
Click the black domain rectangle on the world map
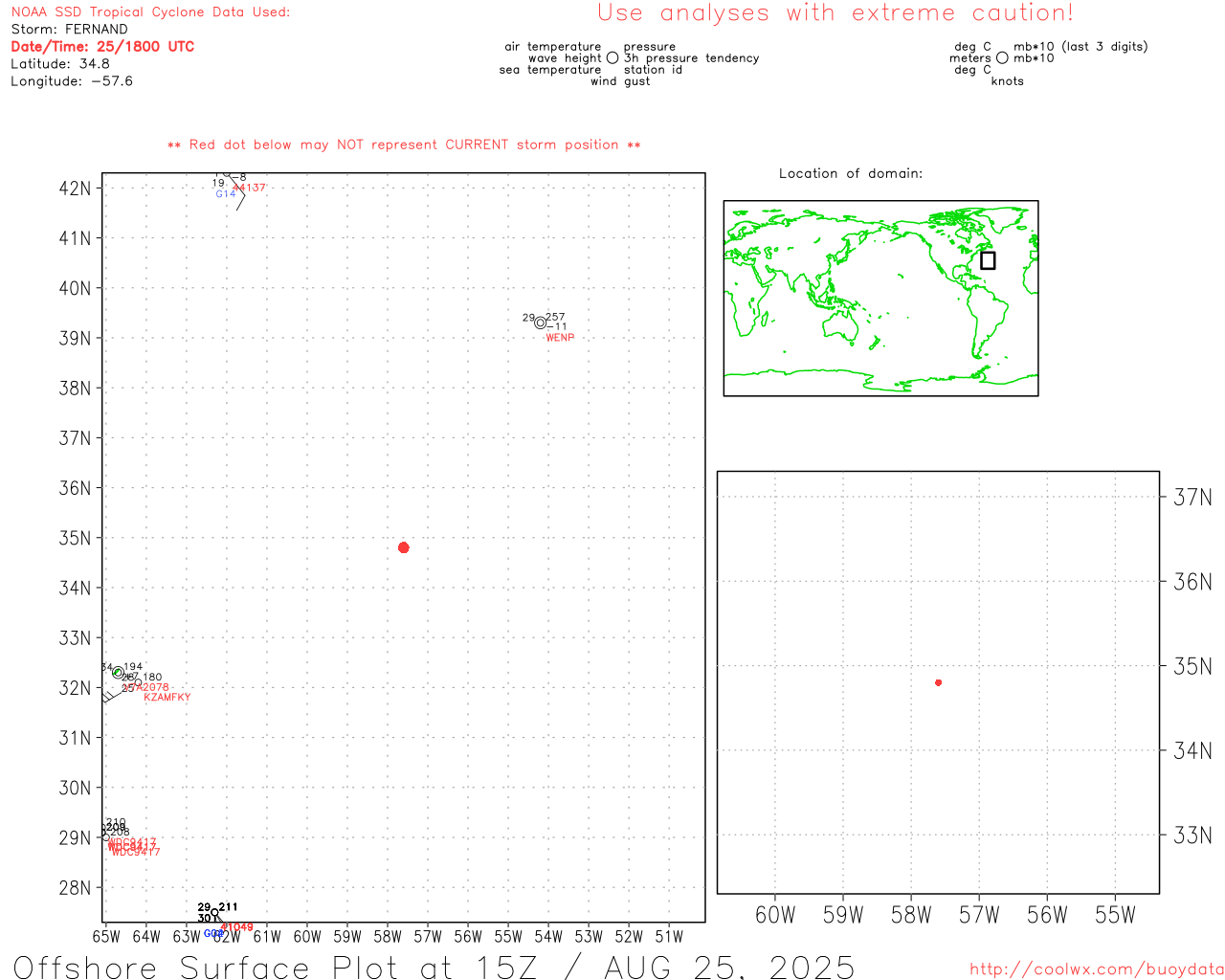[x=988, y=260]
